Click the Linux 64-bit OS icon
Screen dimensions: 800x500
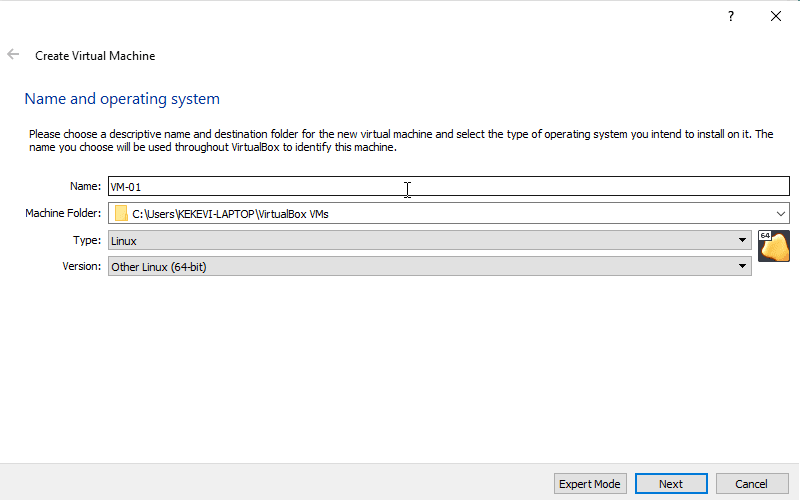[x=773, y=246]
